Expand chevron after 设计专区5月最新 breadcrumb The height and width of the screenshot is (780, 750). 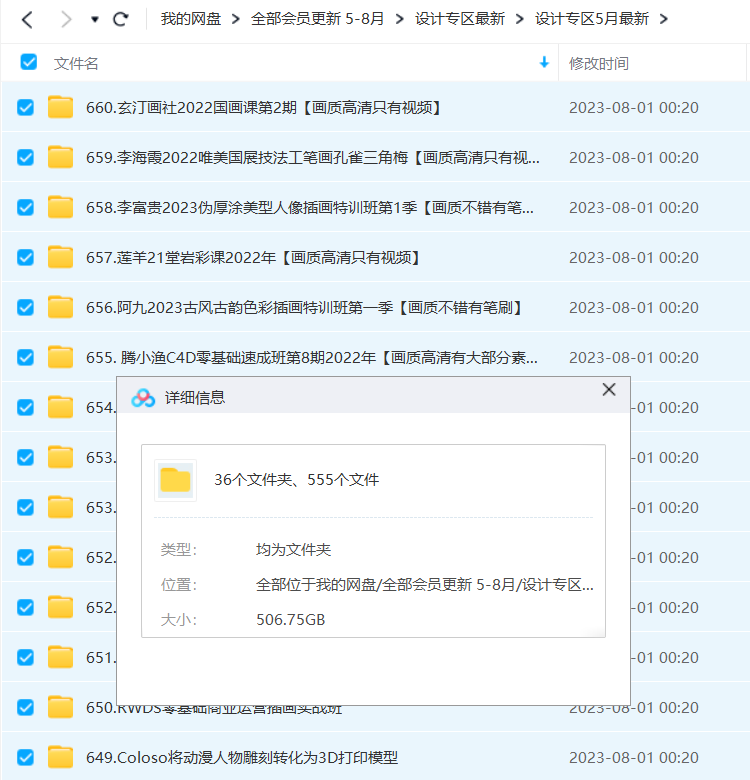(665, 19)
